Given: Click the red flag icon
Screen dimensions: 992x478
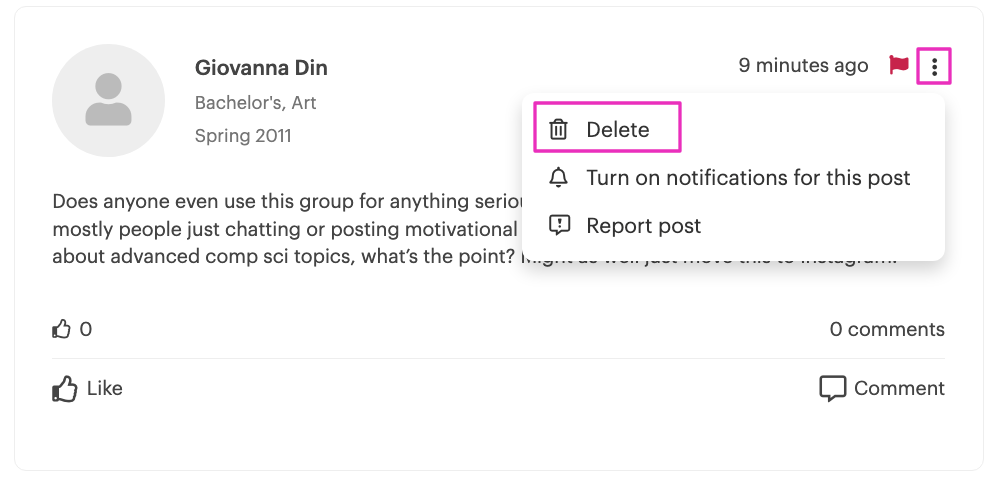Looking at the screenshot, I should point(898,66).
